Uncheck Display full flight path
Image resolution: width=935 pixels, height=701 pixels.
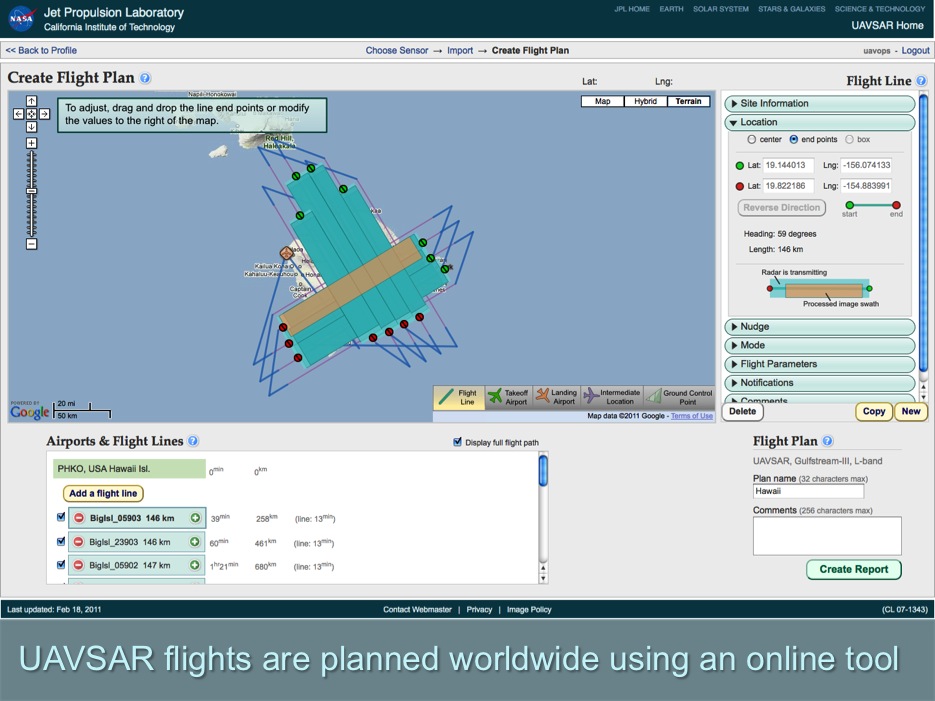tap(458, 442)
